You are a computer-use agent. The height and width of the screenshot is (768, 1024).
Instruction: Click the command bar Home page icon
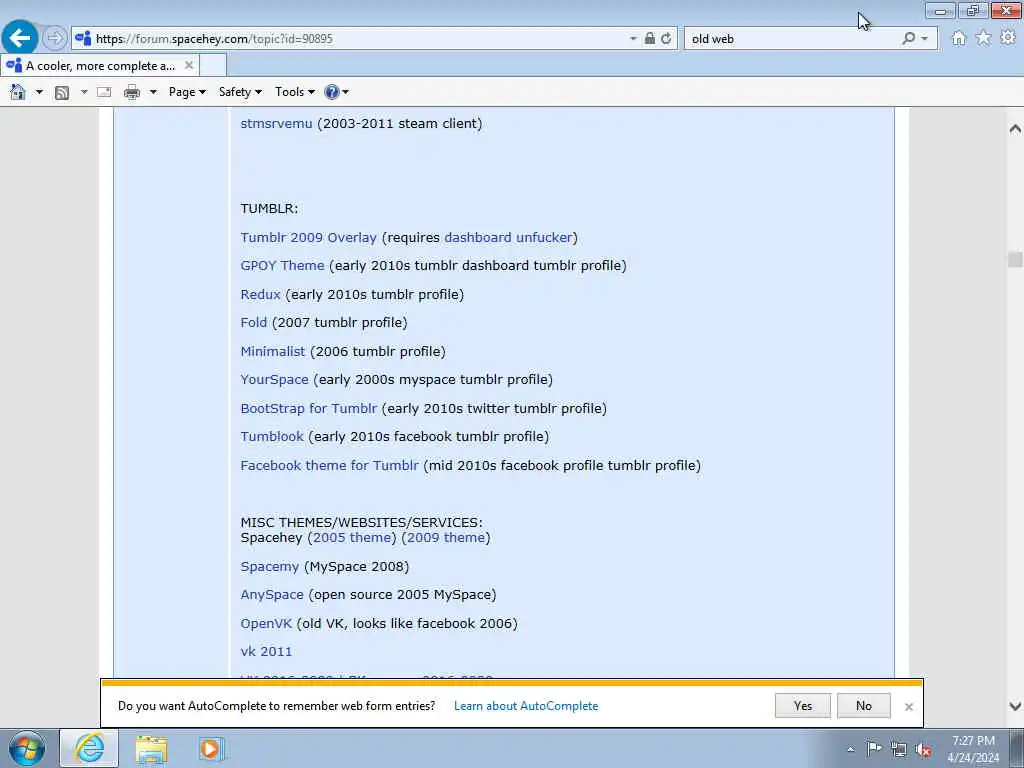point(18,92)
